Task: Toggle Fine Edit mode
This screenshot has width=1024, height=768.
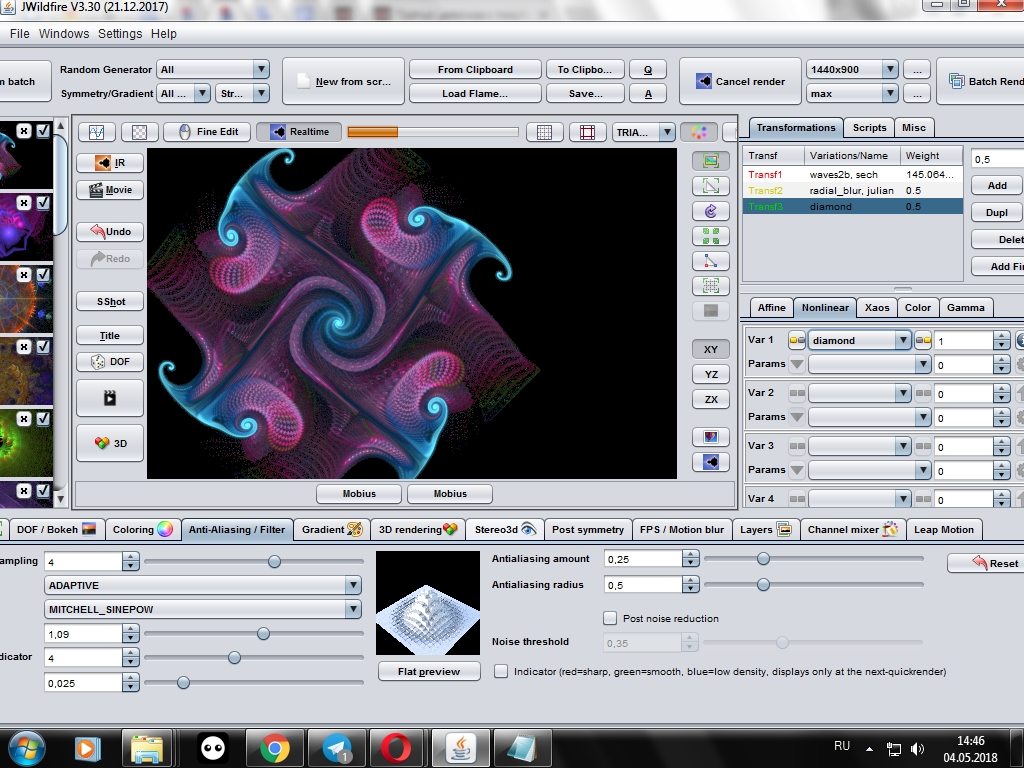Action: click(x=208, y=132)
